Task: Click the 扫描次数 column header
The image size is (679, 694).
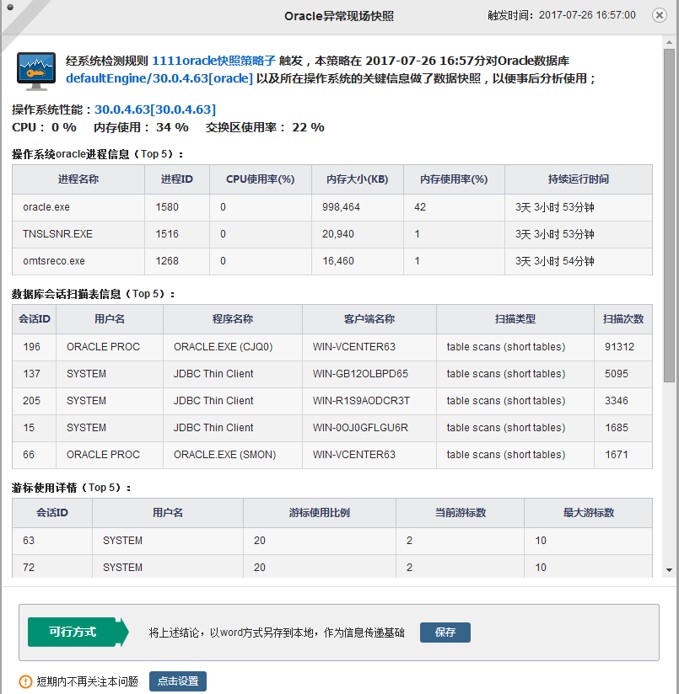Action: pos(622,319)
